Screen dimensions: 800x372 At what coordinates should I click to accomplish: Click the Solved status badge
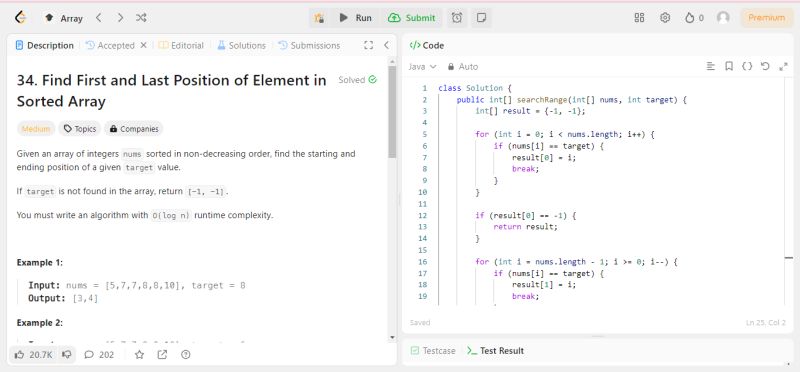[358, 80]
